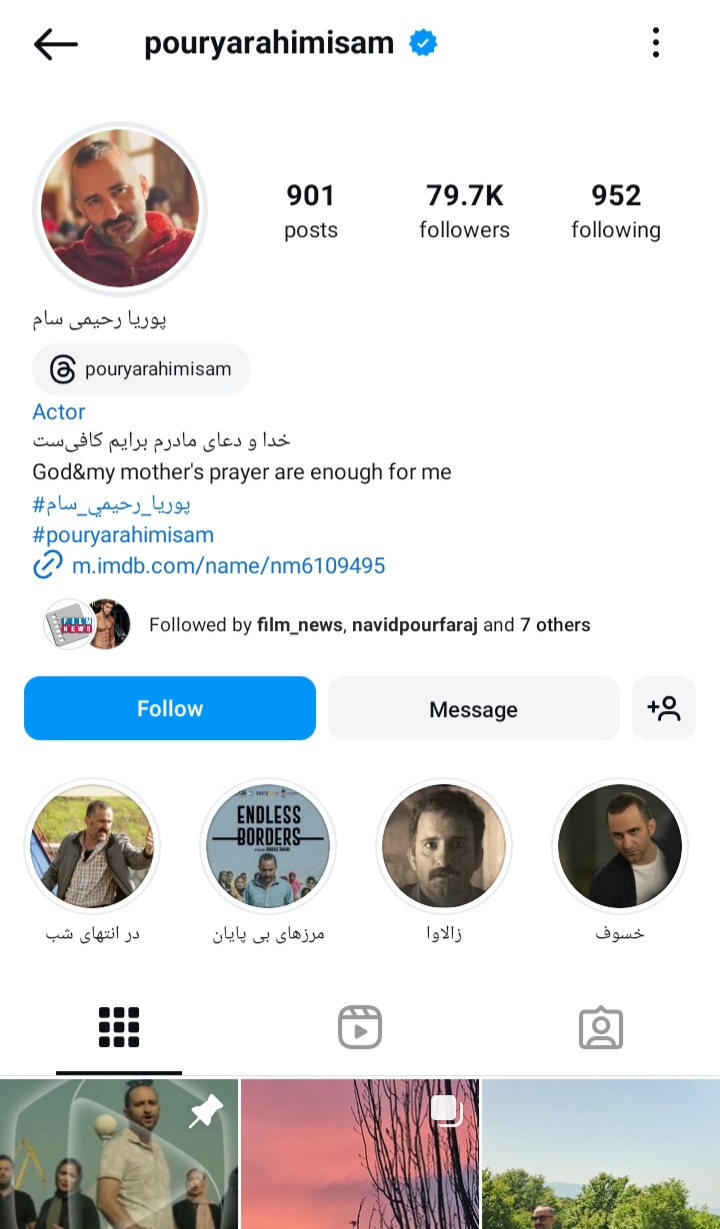The width and height of the screenshot is (720, 1229).
Task: Open the در انتهای شب highlight
Action: pyautogui.click(x=92, y=845)
